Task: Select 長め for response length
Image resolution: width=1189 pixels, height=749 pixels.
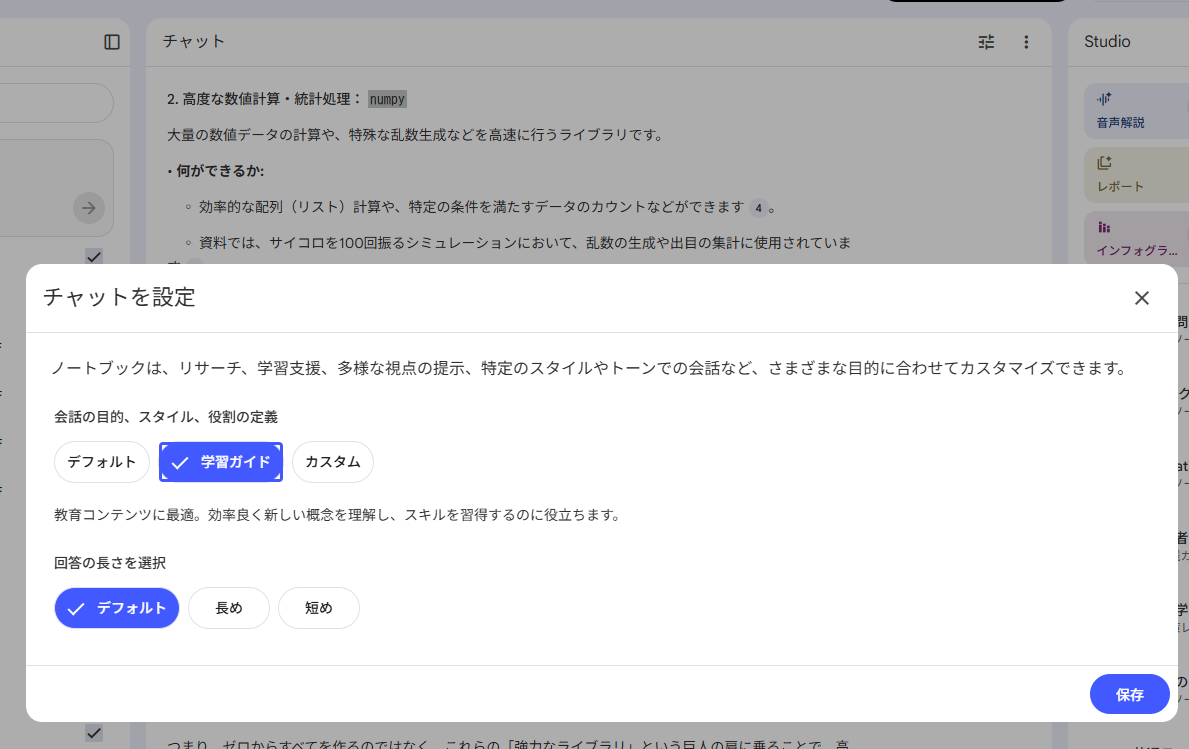Action: pos(228,607)
